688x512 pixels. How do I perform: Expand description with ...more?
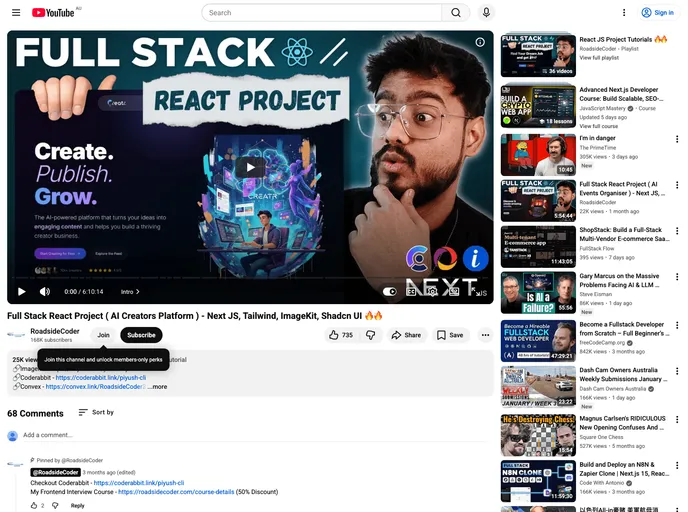(x=157, y=387)
